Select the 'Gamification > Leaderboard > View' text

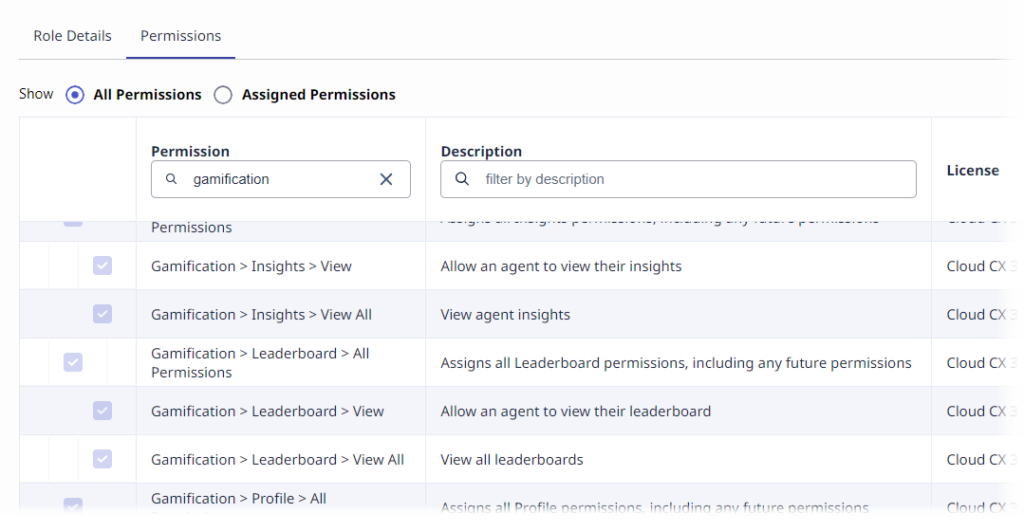[268, 411]
